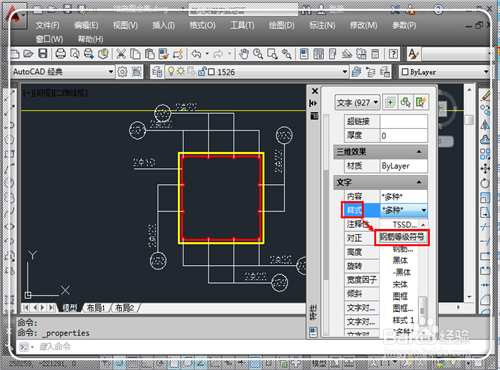Cut selection with the scissors icon
The height and width of the screenshot is (370, 500).
tap(121, 53)
